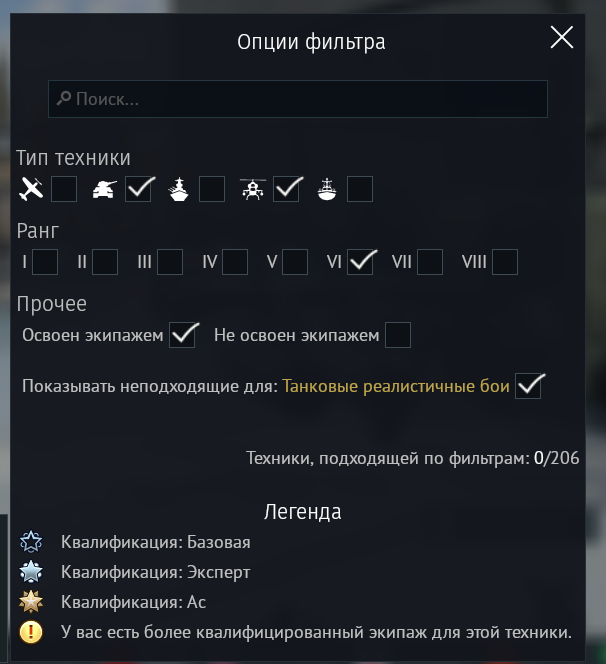606x664 pixels.
Task: Click the small boat vehicle icon
Action: 327,188
